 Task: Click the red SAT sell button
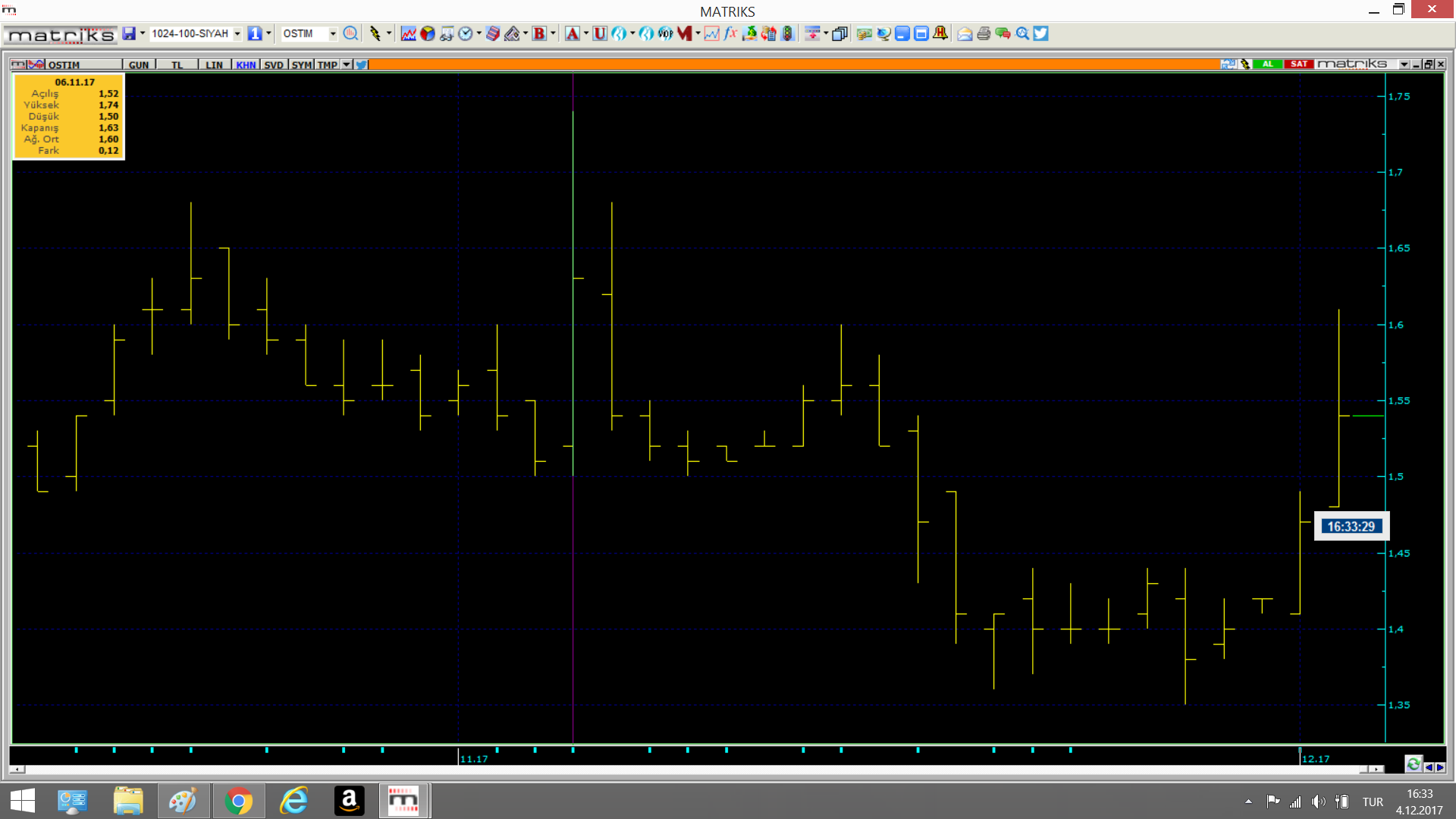(x=1299, y=64)
